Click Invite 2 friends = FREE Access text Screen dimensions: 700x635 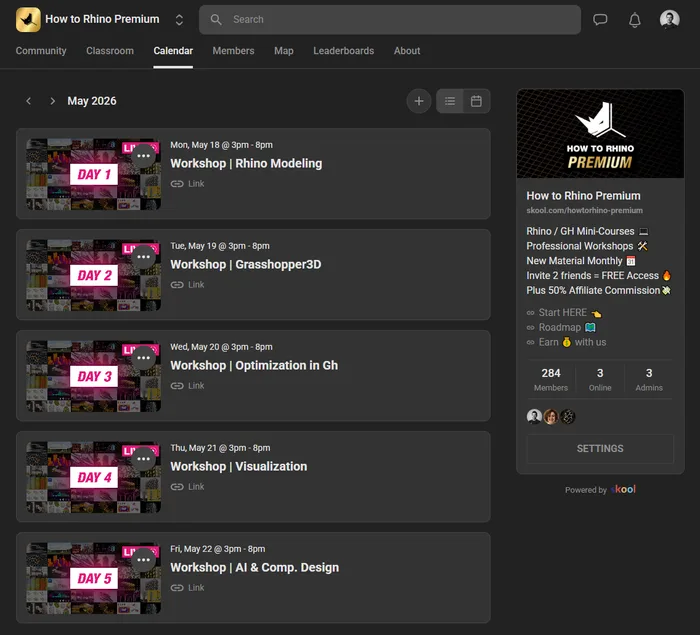tap(592, 276)
